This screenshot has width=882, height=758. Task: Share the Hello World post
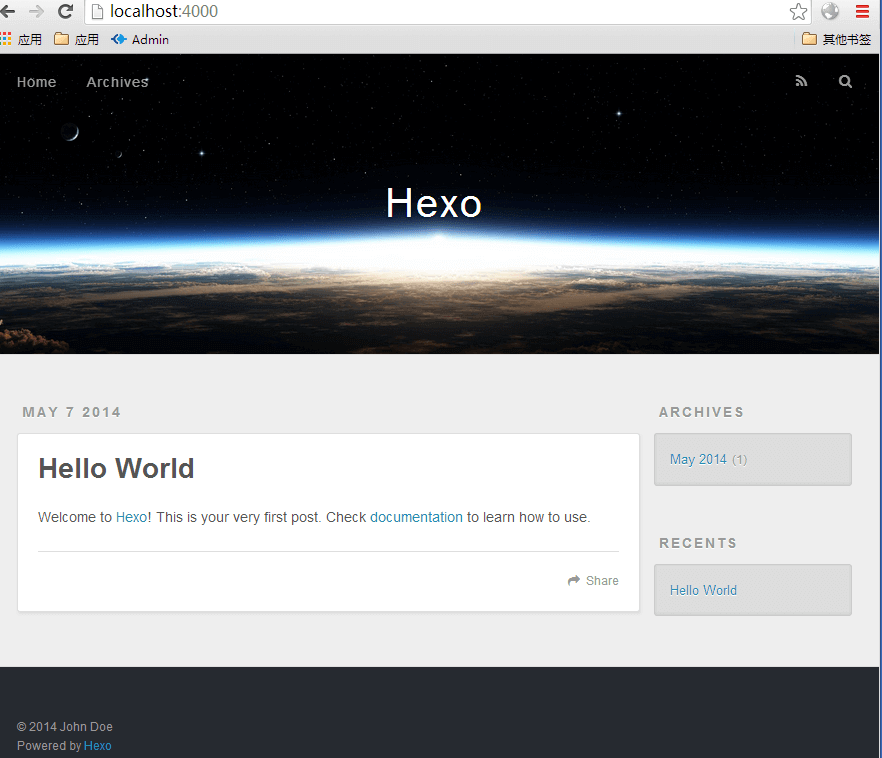pyautogui.click(x=593, y=581)
